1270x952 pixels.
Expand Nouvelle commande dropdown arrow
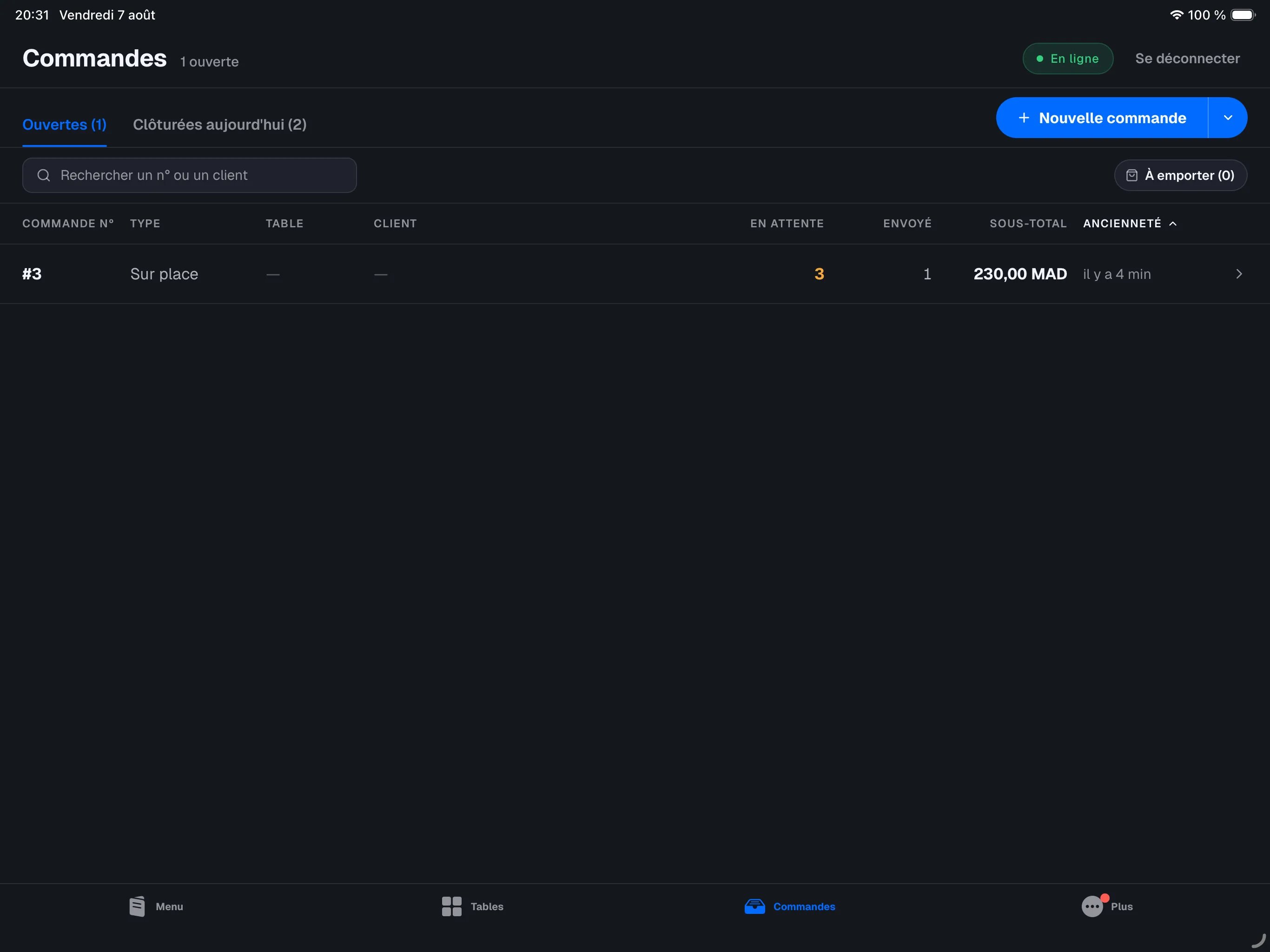(1228, 118)
